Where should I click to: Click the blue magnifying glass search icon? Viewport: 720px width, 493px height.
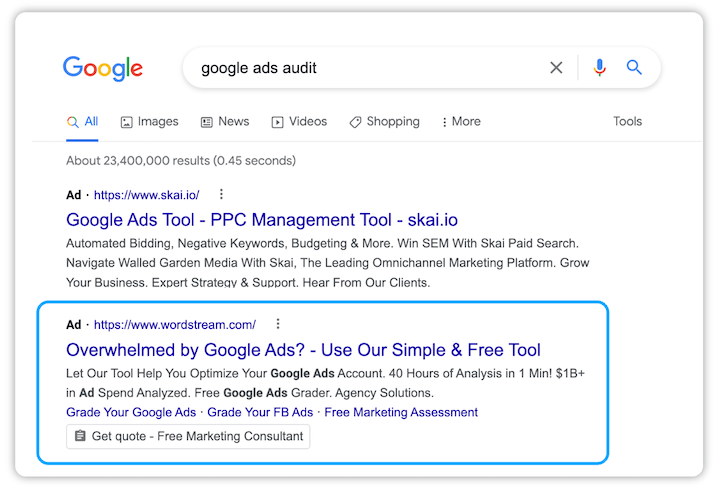tap(634, 68)
